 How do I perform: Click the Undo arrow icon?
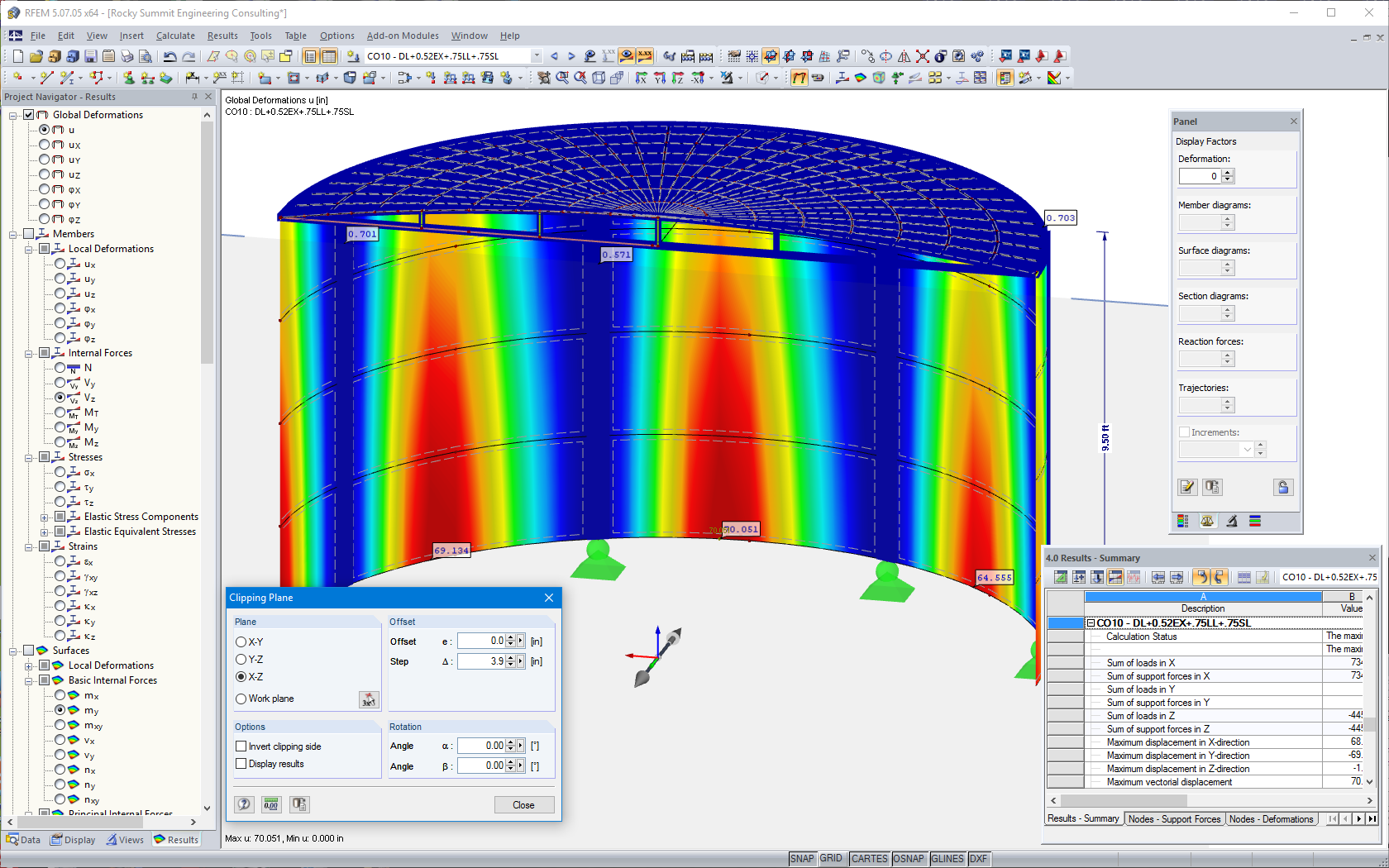tap(170, 56)
